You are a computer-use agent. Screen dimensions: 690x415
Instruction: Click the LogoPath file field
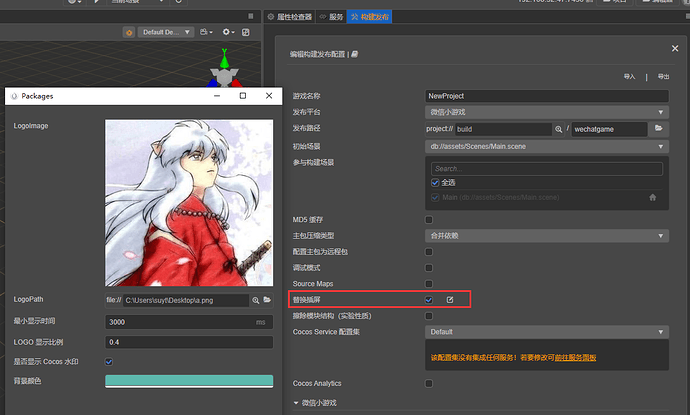pyautogui.click(x=186, y=300)
